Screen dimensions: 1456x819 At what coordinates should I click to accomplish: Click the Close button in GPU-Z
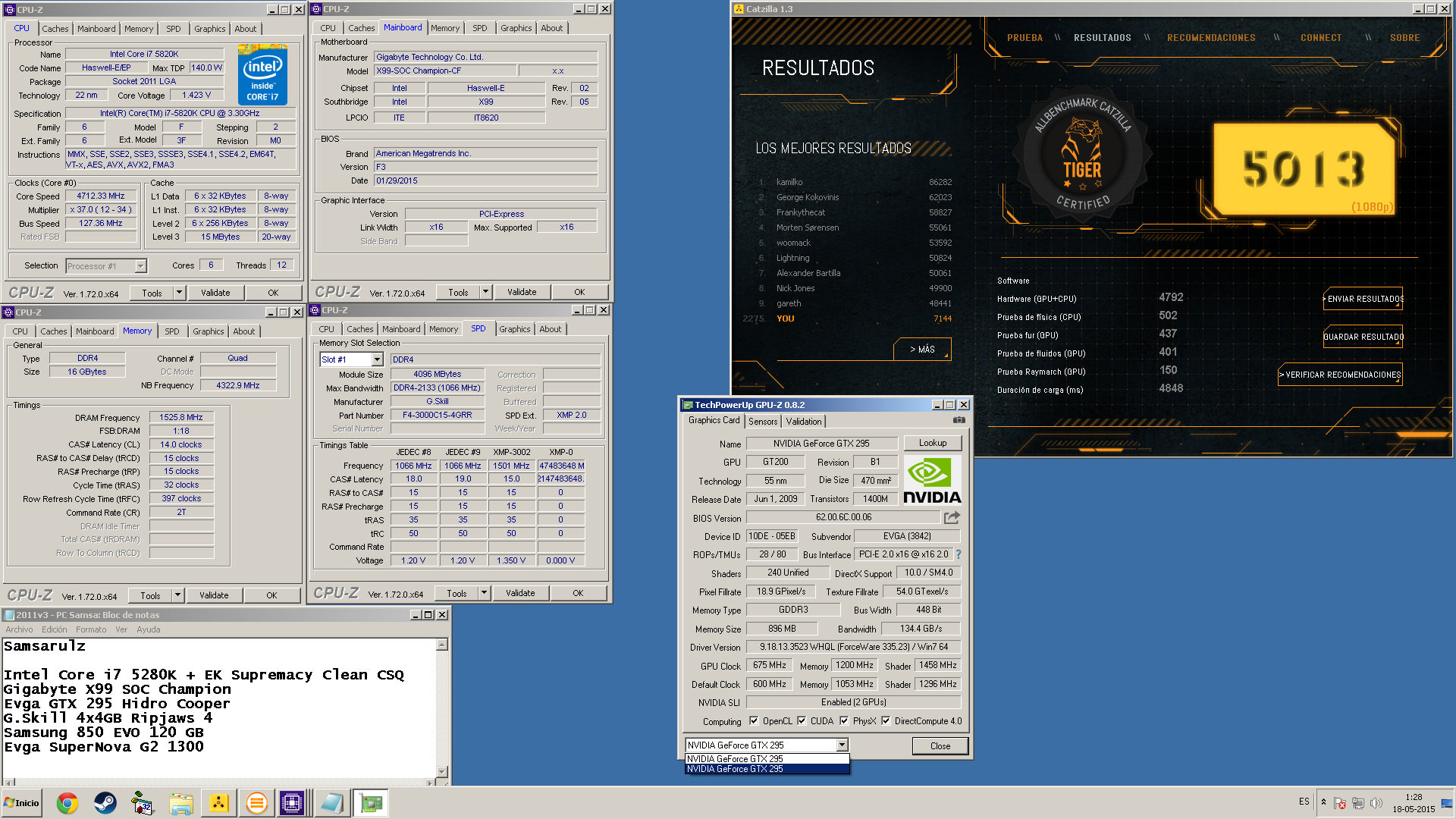tap(940, 746)
